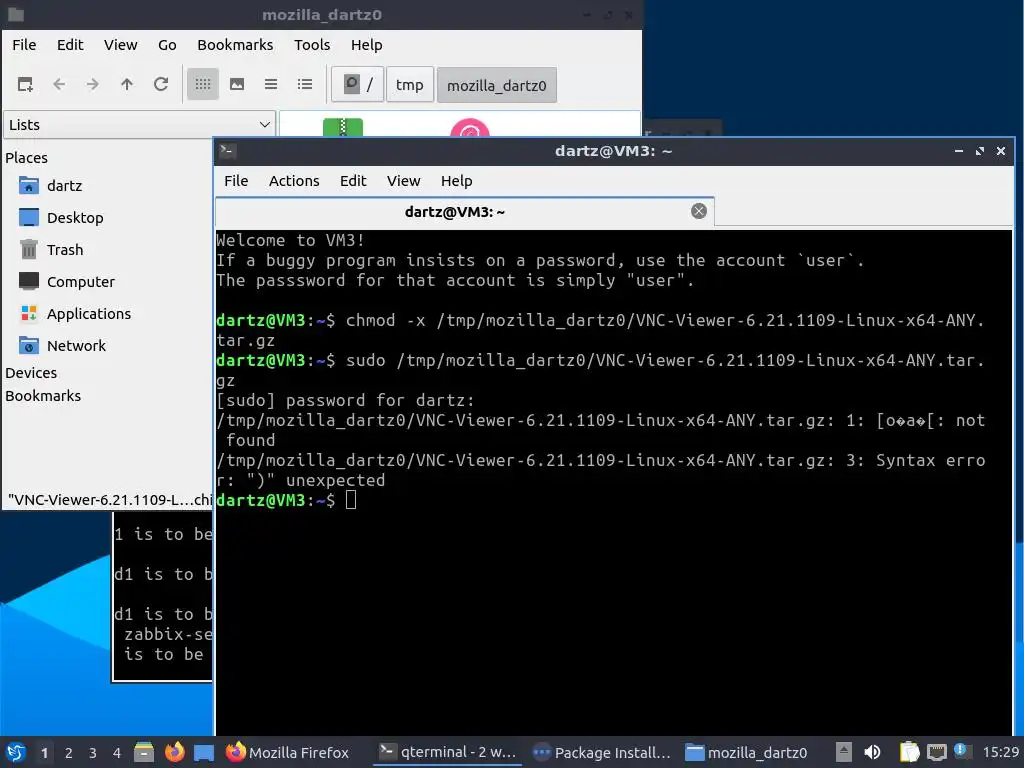Click the terminal window icon in title bar
1024x768 pixels.
point(227,151)
